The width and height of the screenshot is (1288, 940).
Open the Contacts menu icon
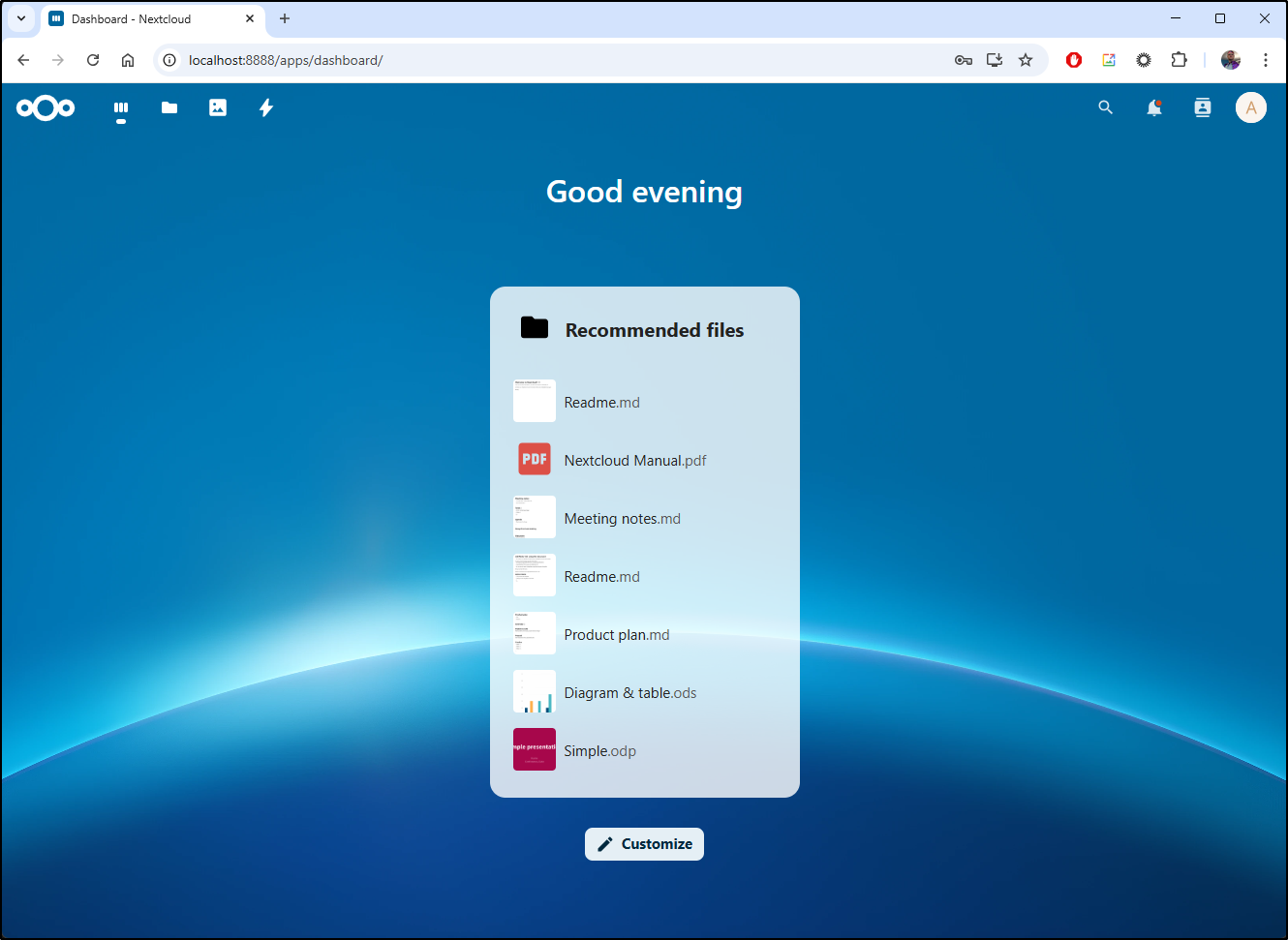coord(1202,107)
